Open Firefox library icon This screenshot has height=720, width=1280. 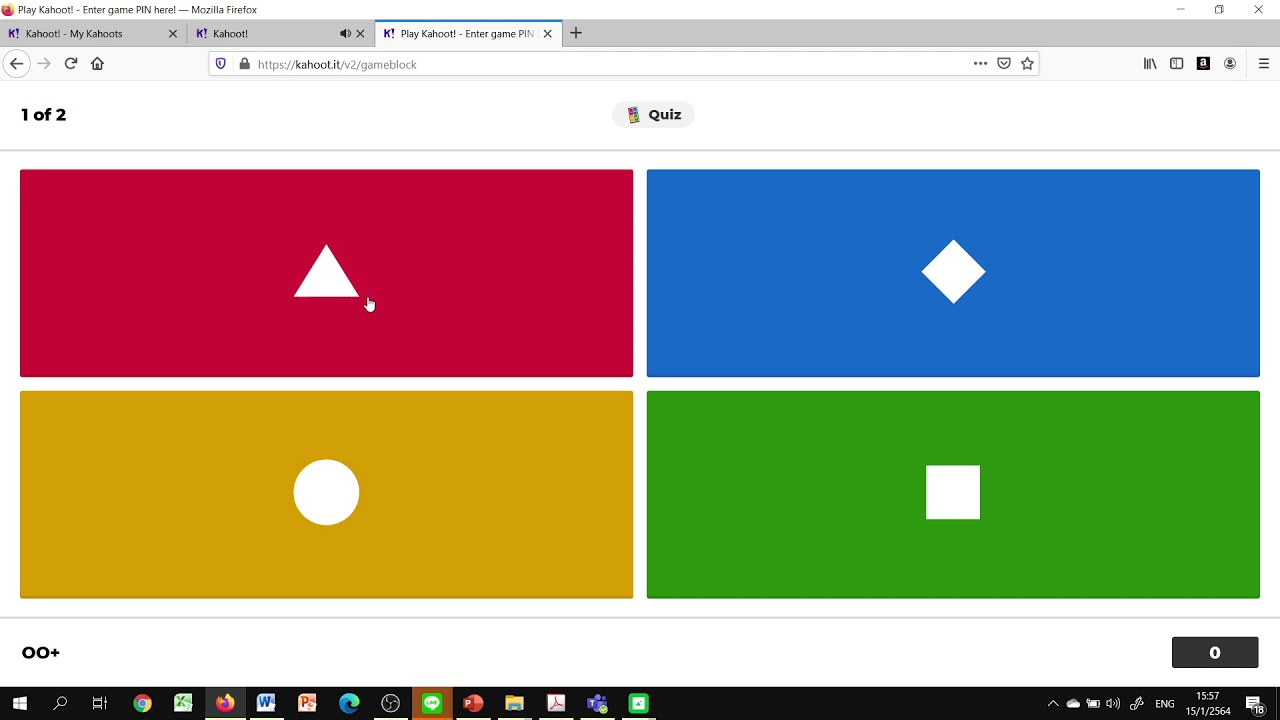1150,63
